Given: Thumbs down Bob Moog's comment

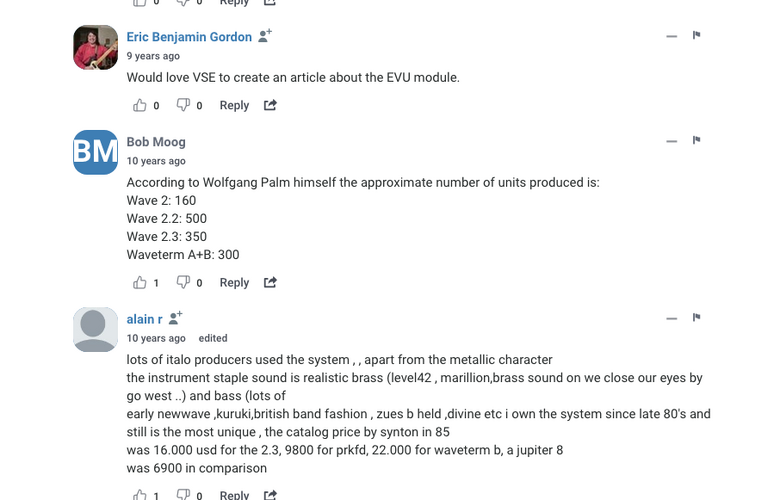Looking at the screenshot, I should (x=183, y=282).
